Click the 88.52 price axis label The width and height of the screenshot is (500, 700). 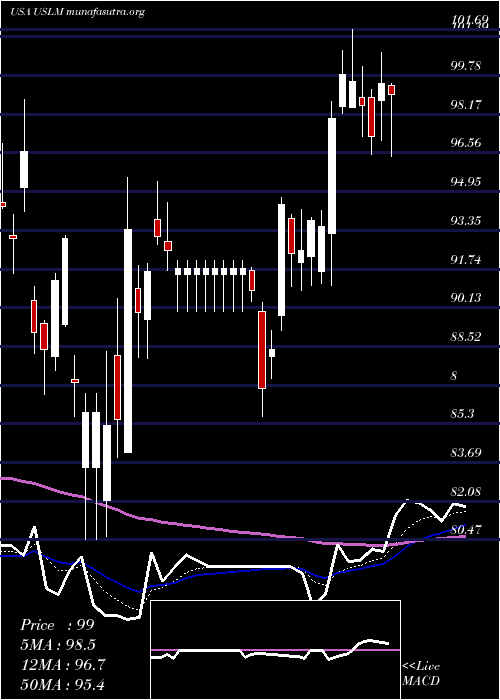[466, 337]
